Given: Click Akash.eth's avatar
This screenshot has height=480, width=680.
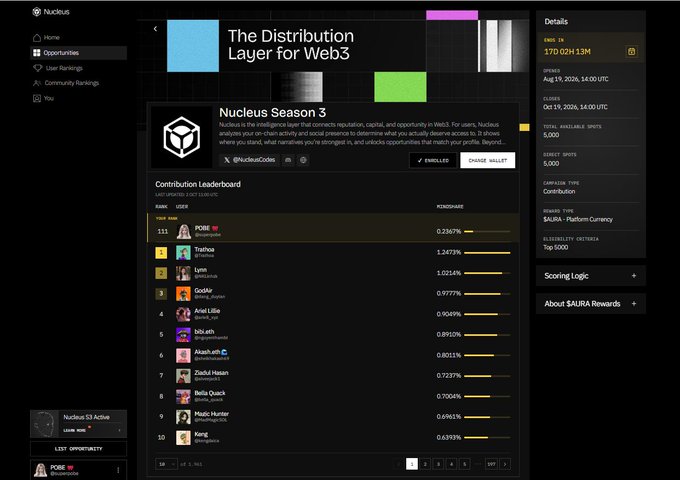Looking at the screenshot, I should 183,355.
